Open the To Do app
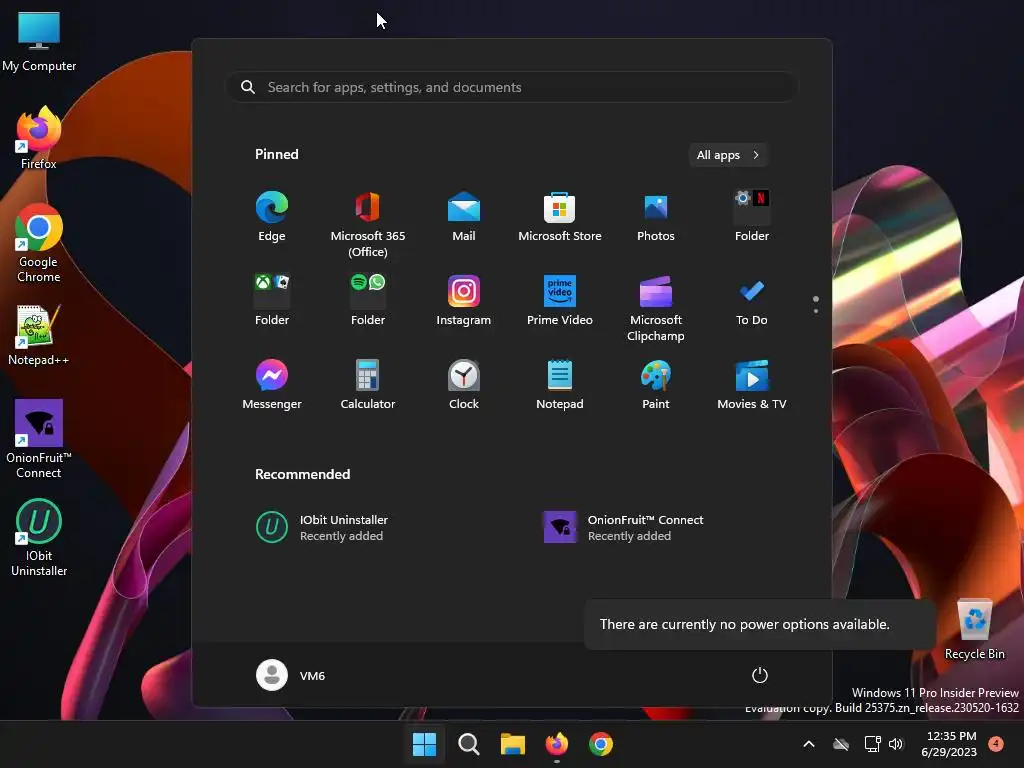Screen dimensions: 1024x768 click(752, 301)
